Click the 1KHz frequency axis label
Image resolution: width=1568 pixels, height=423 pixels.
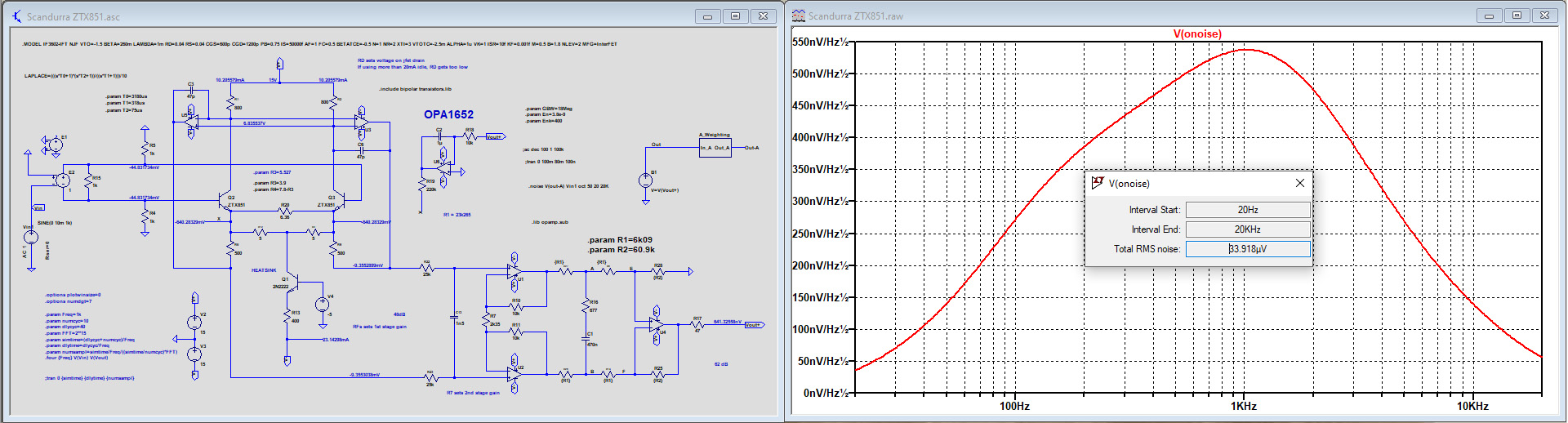pos(1243,406)
